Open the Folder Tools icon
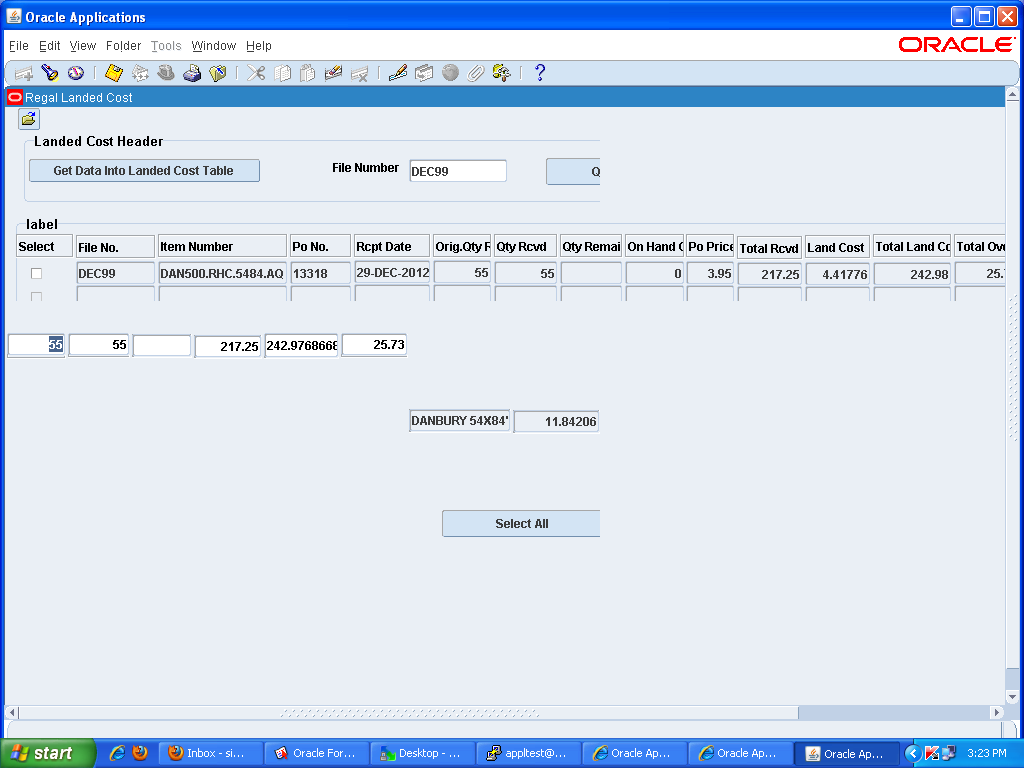The image size is (1024, 768). pyautogui.click(x=502, y=73)
